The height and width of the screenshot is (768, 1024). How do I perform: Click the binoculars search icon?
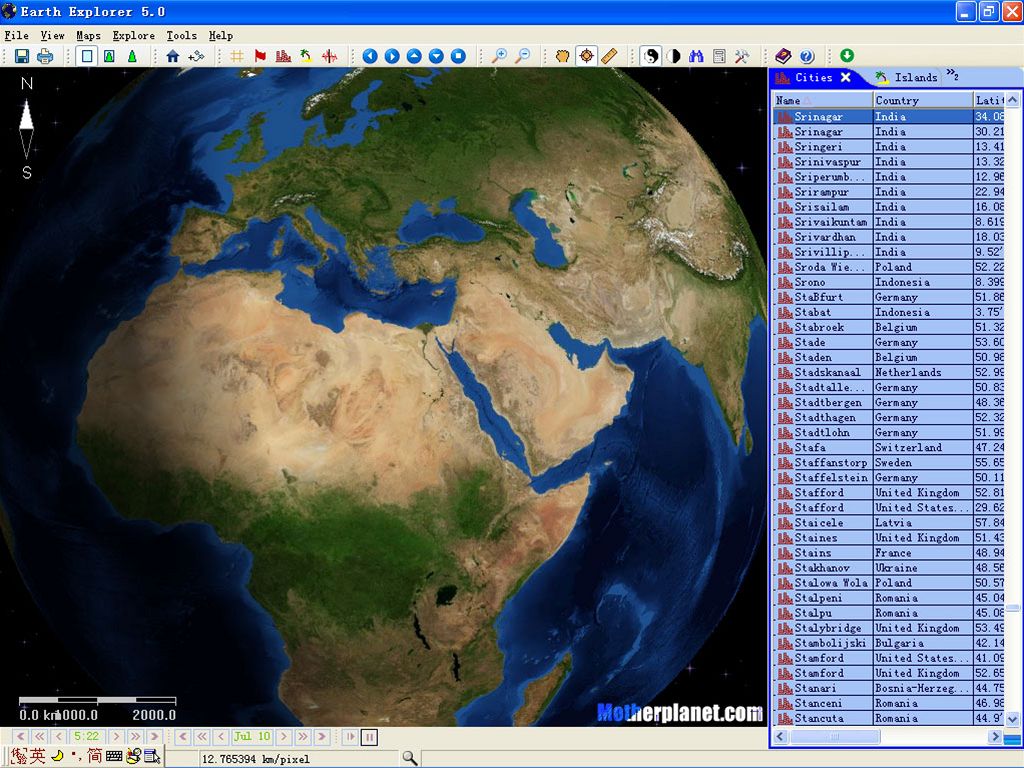(696, 56)
